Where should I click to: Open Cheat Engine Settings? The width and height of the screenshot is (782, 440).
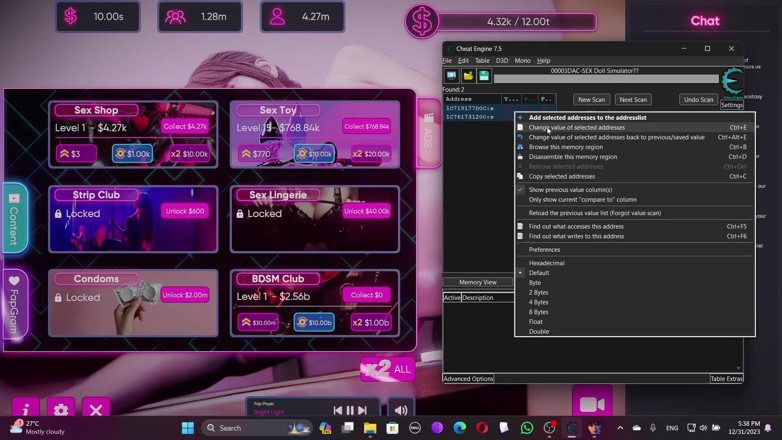[732, 105]
